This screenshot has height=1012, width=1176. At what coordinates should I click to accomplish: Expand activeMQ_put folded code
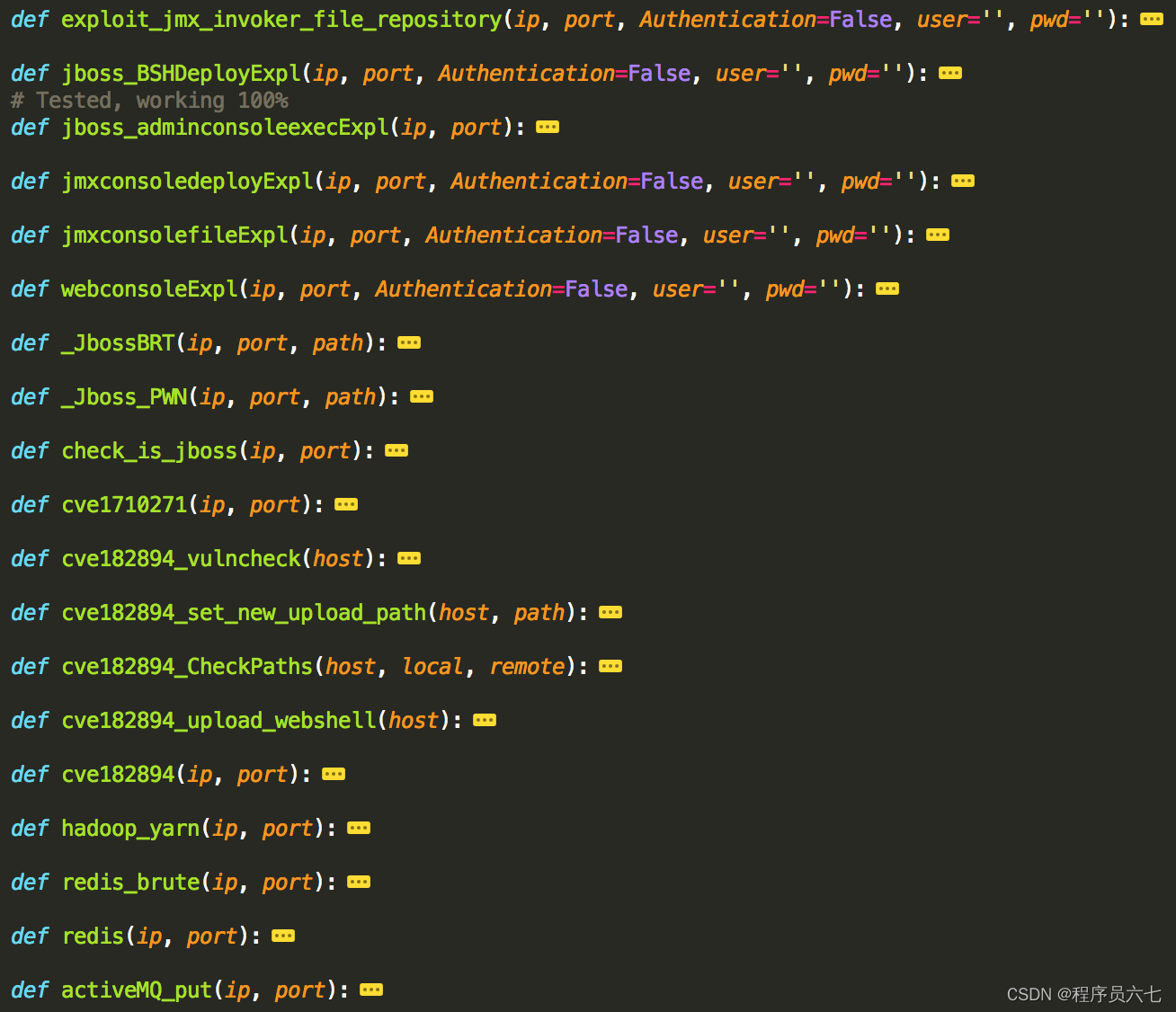pyautogui.click(x=371, y=990)
